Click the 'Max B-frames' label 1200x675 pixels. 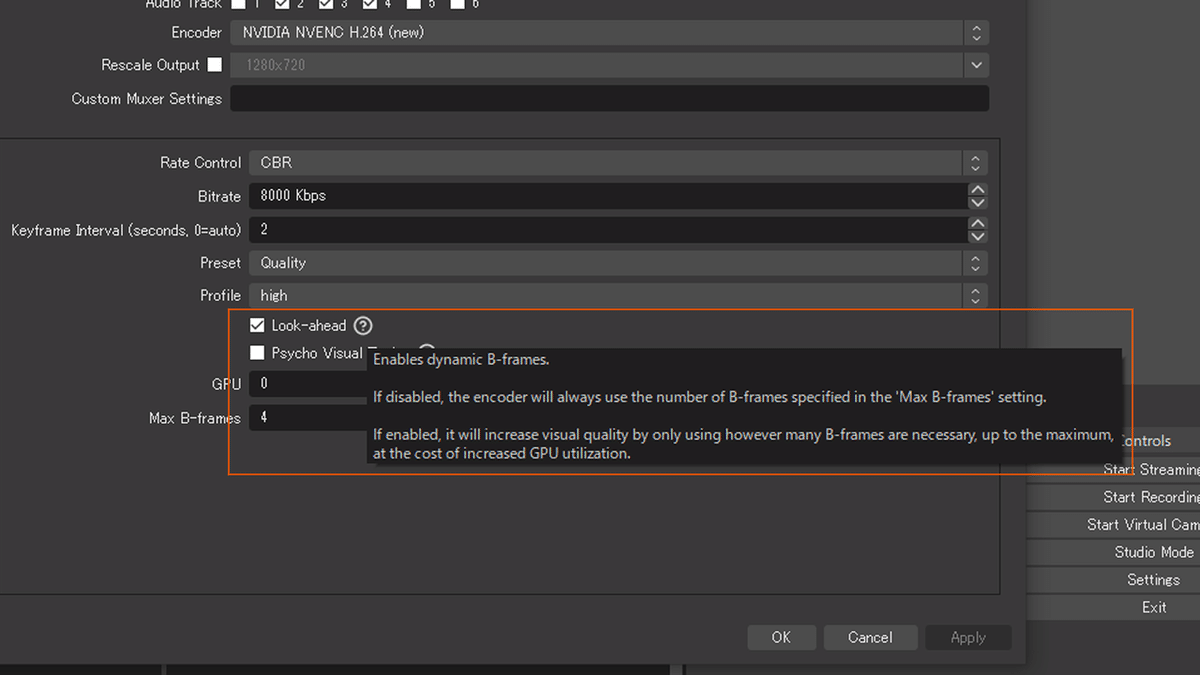pos(195,418)
